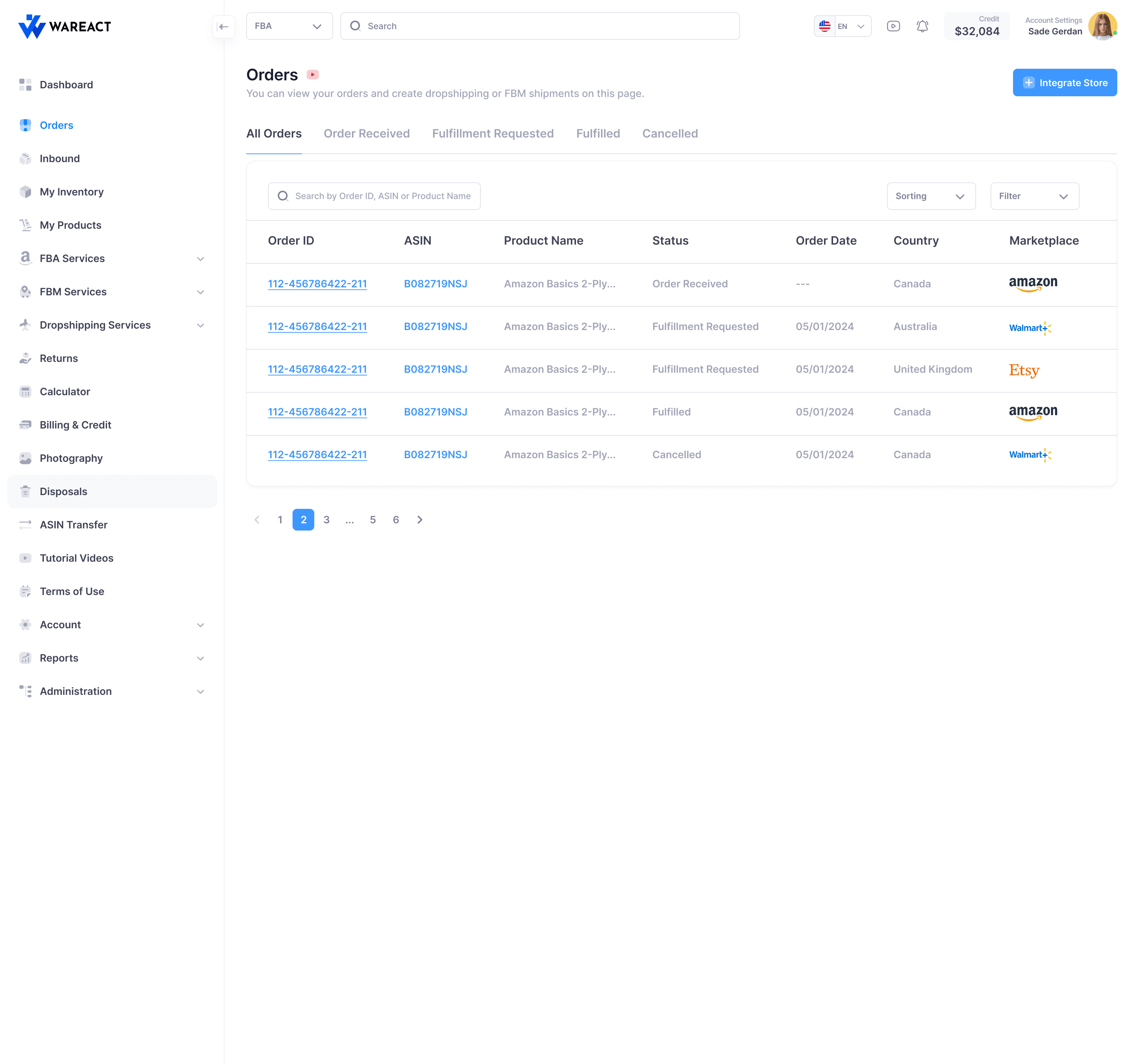Screen dimensions: 1139x1064
Task: Open the Filter dropdown
Action: coord(1034,197)
